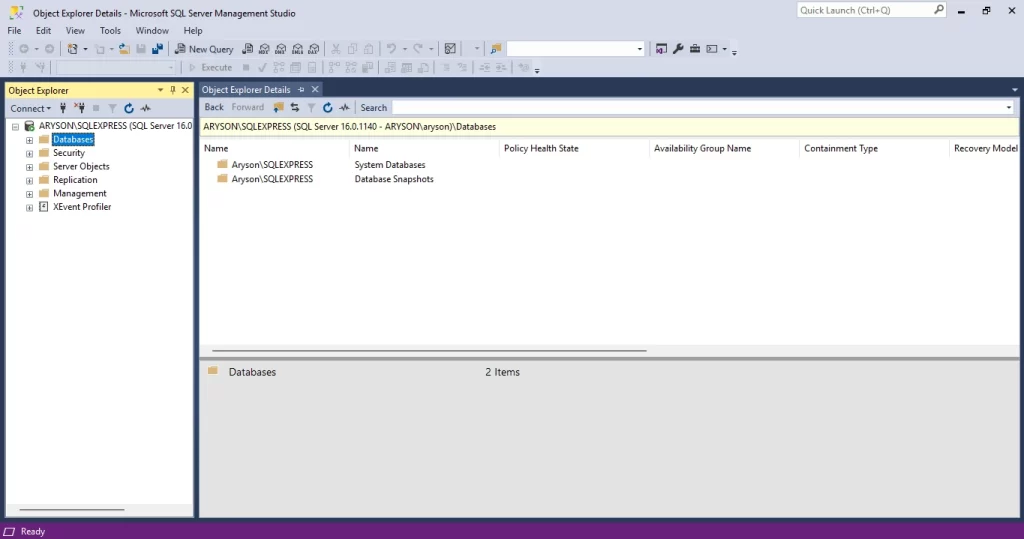The height and width of the screenshot is (539, 1024).
Task: Sort by Containment Type column header
Action: pos(874,148)
